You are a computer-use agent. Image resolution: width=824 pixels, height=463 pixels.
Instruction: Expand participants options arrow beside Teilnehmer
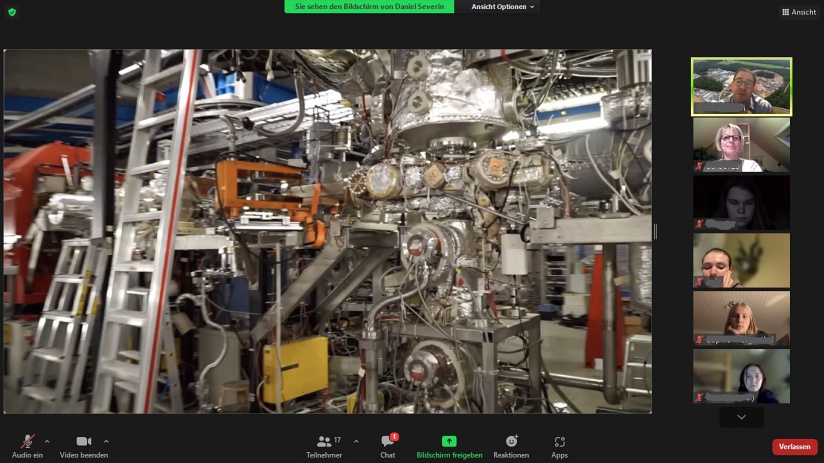(x=356, y=440)
